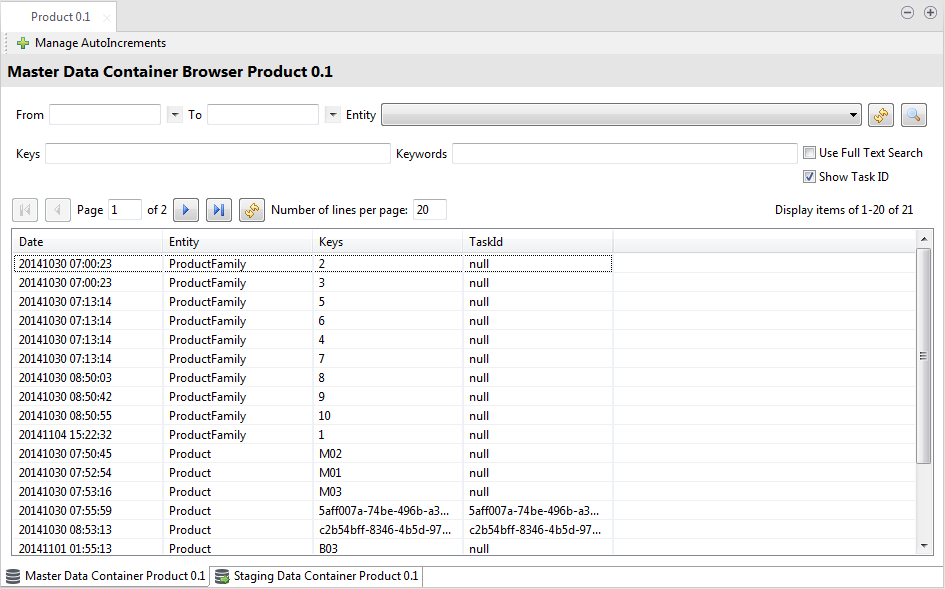The image size is (945, 589).
Task: Open the To date picker dropdown
Action: click(333, 115)
